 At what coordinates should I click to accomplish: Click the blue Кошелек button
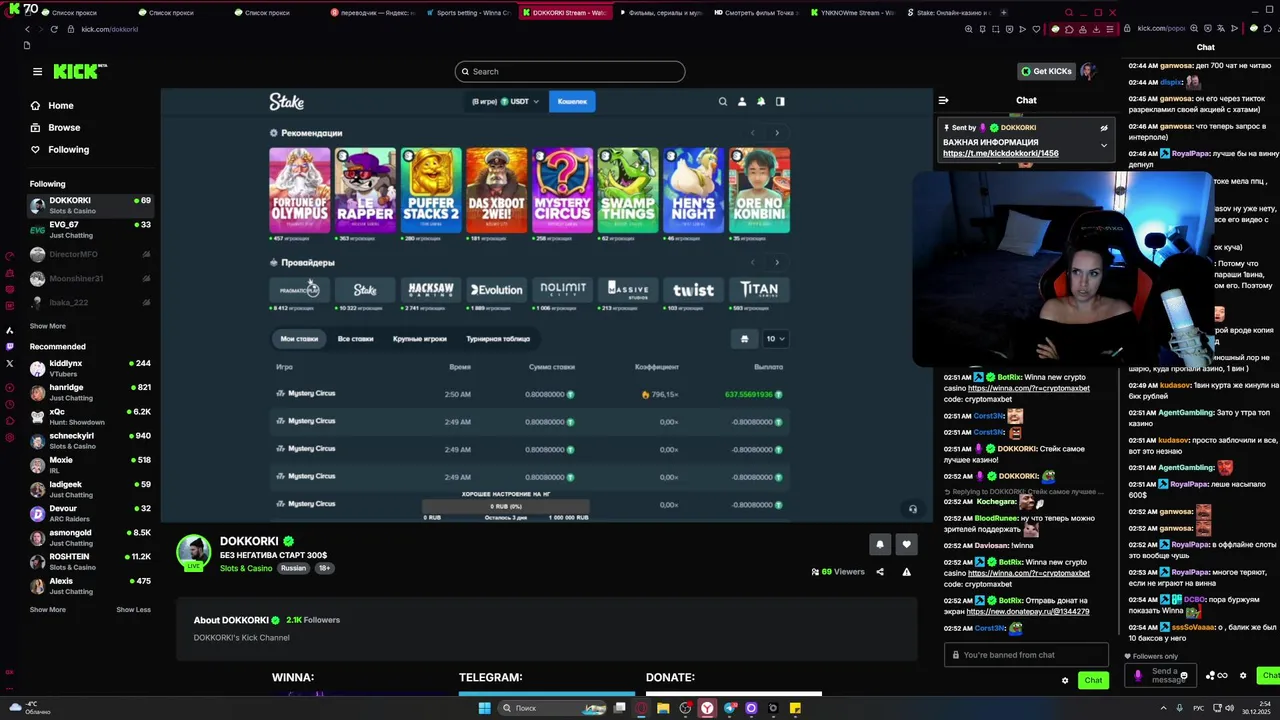click(x=572, y=101)
